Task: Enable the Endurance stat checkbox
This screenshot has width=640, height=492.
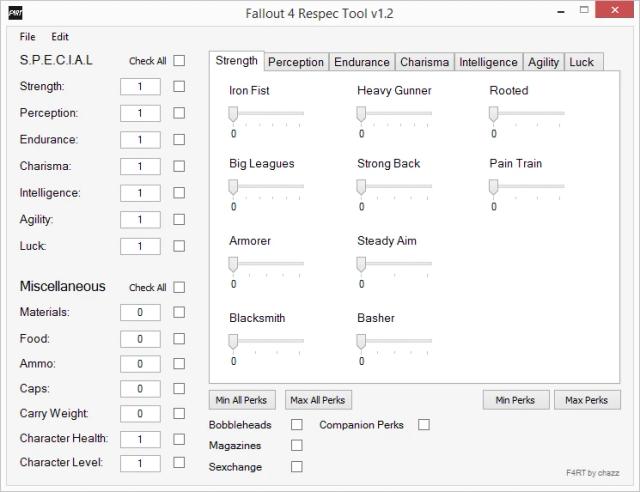Action: [179, 139]
